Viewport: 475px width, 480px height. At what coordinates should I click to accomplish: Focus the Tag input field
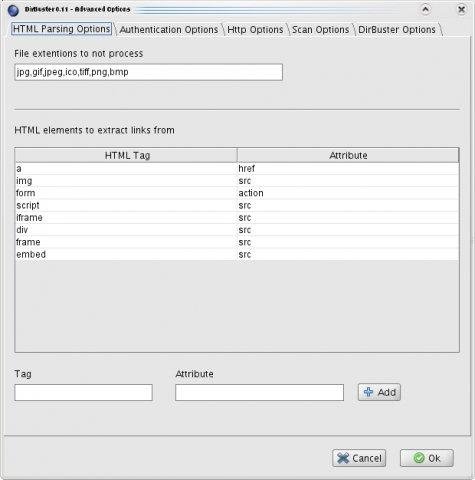click(x=83, y=392)
